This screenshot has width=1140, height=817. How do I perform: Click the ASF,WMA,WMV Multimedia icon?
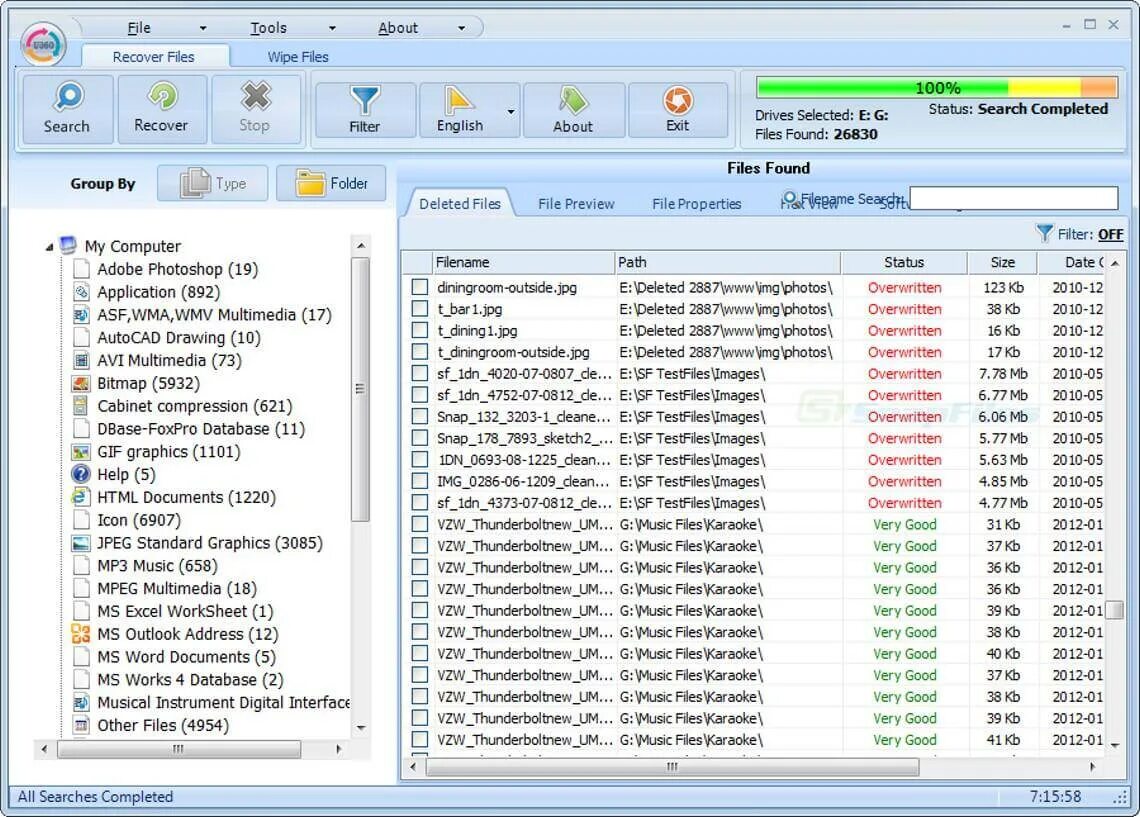(81, 315)
